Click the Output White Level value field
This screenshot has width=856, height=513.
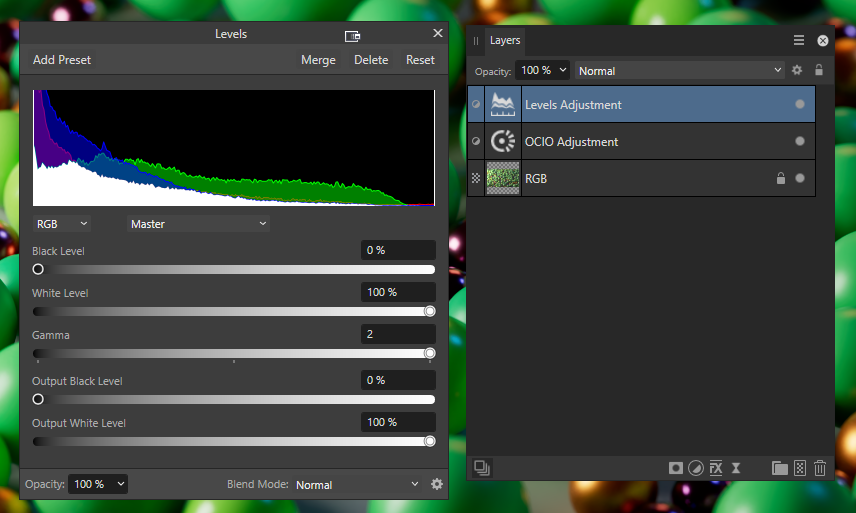point(398,422)
